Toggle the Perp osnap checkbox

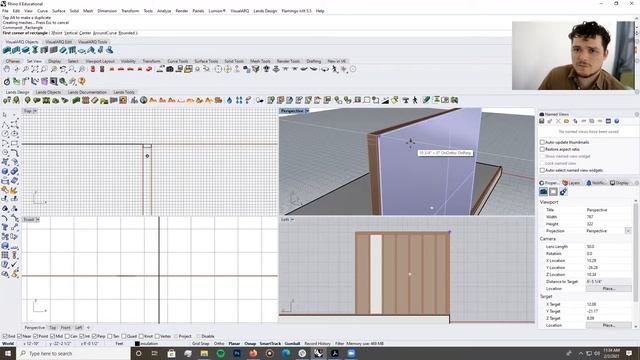(x=94, y=336)
